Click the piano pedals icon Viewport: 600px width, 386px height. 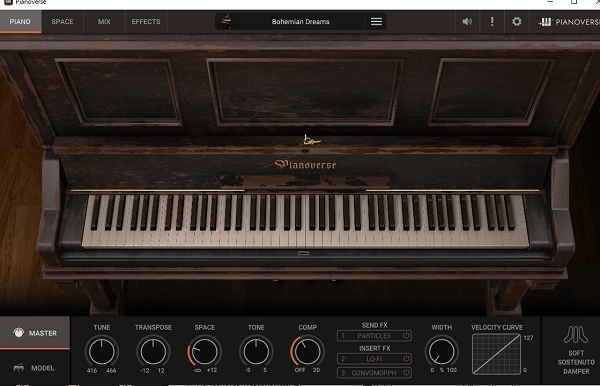coord(576,335)
